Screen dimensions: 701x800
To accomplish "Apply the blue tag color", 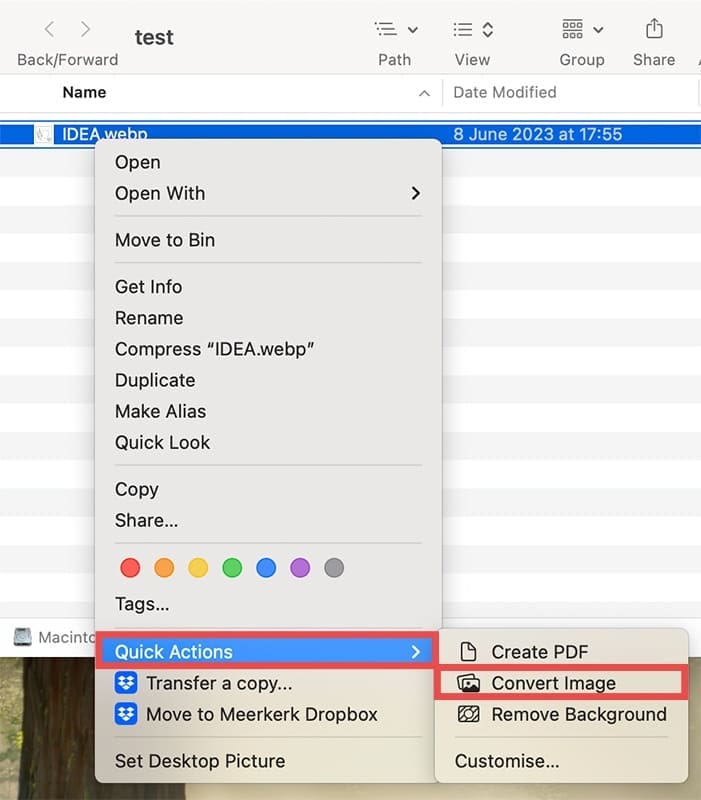I will (266, 568).
